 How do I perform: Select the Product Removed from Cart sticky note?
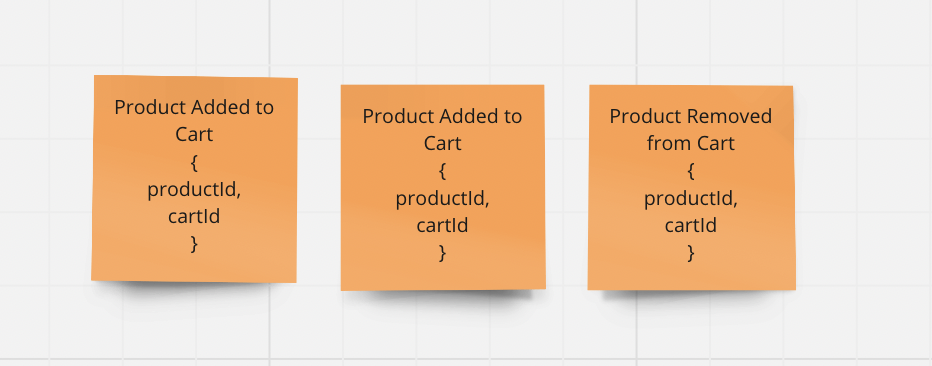click(x=691, y=187)
